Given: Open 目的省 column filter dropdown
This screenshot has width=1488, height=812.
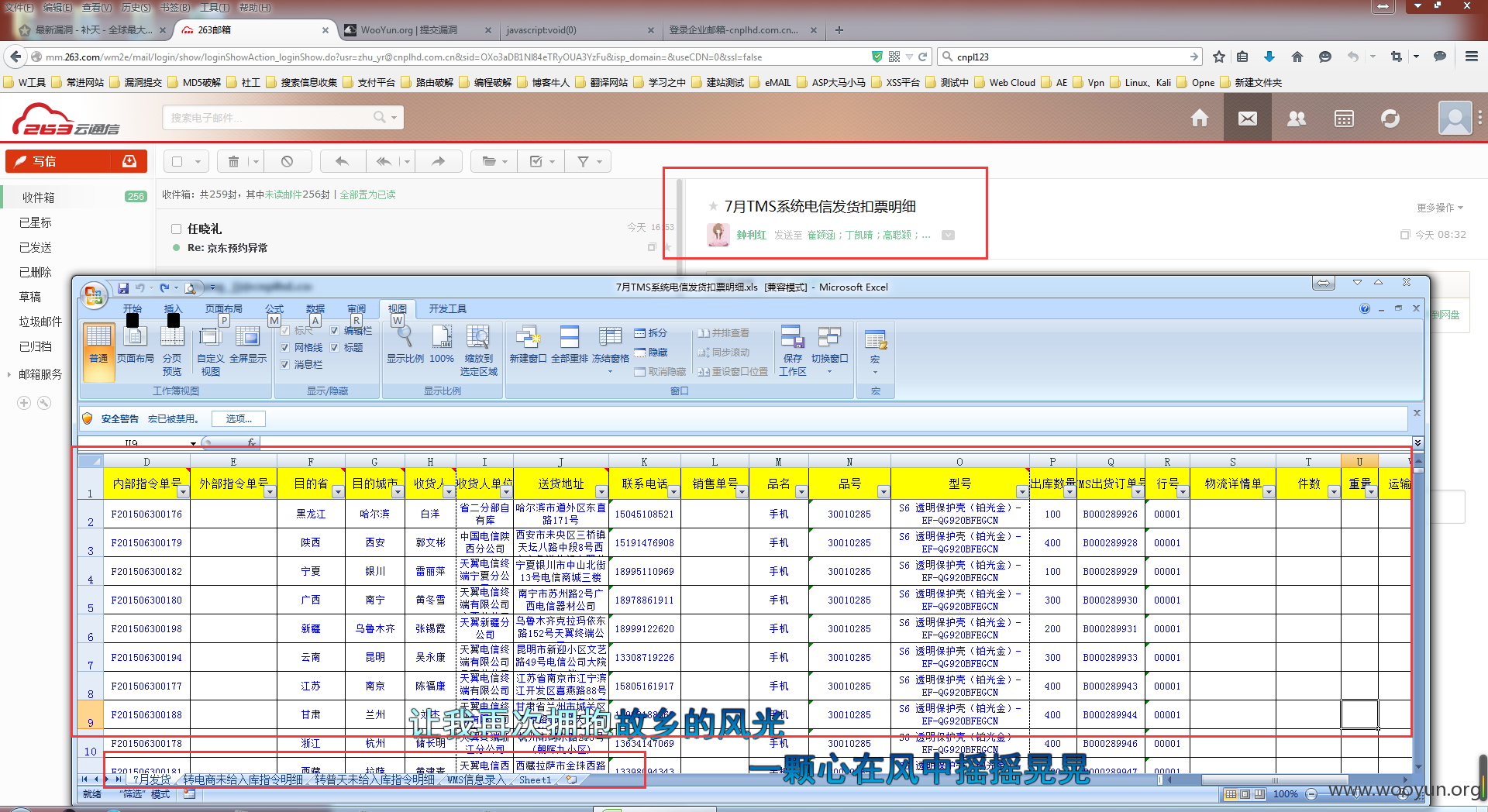Looking at the screenshot, I should click(338, 492).
